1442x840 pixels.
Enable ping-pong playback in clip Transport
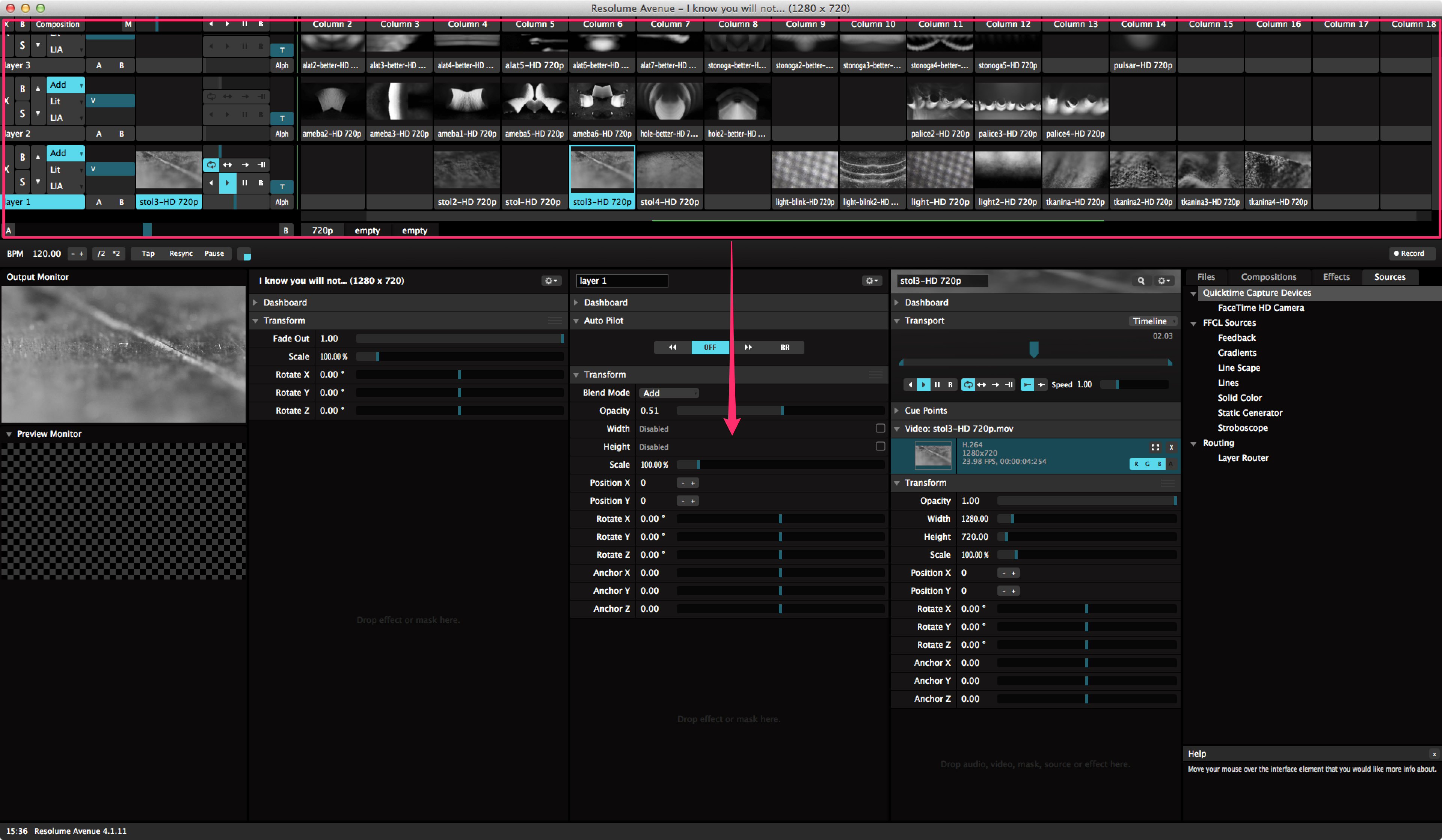point(982,385)
